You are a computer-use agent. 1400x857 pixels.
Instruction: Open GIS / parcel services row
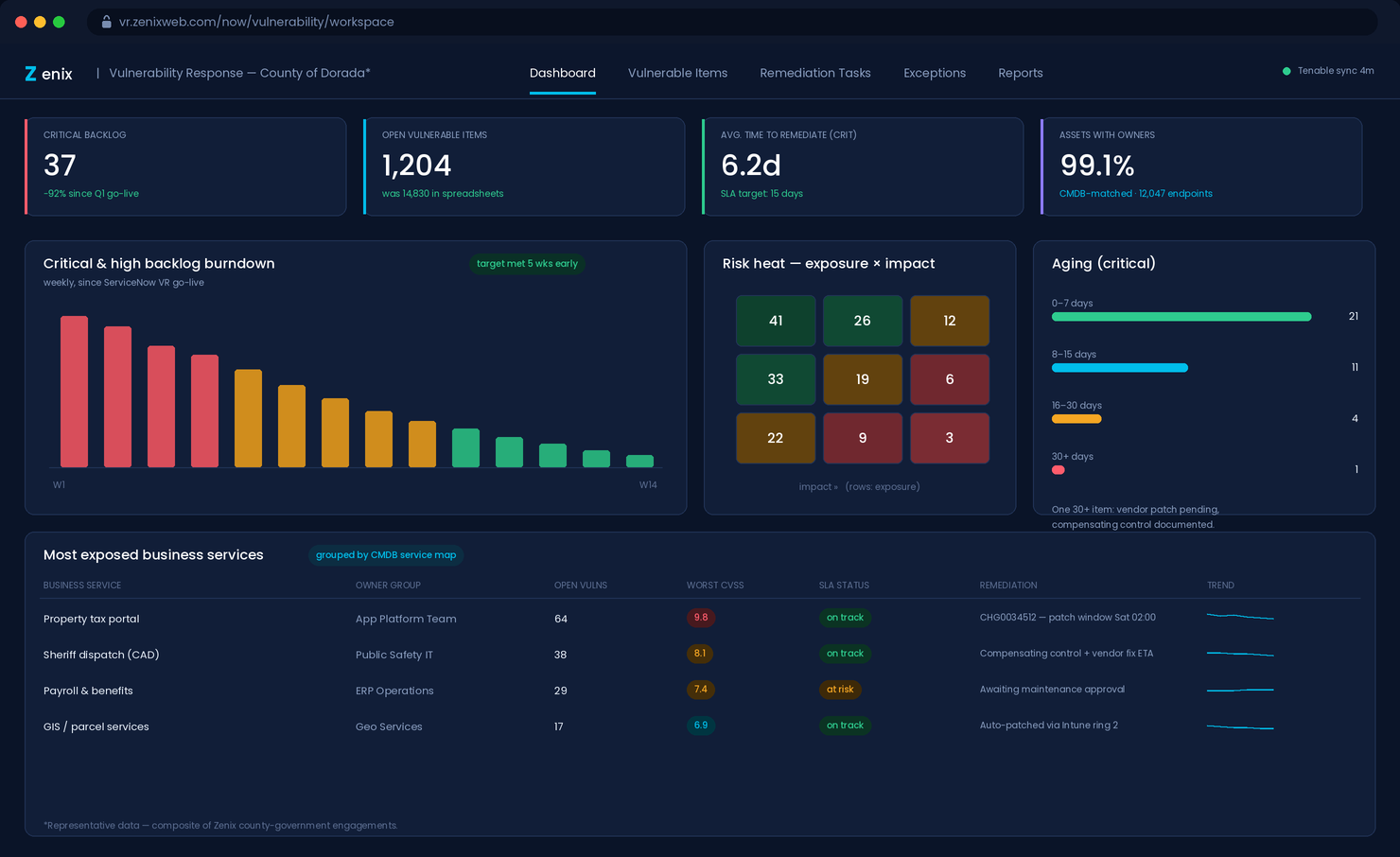(x=702, y=726)
